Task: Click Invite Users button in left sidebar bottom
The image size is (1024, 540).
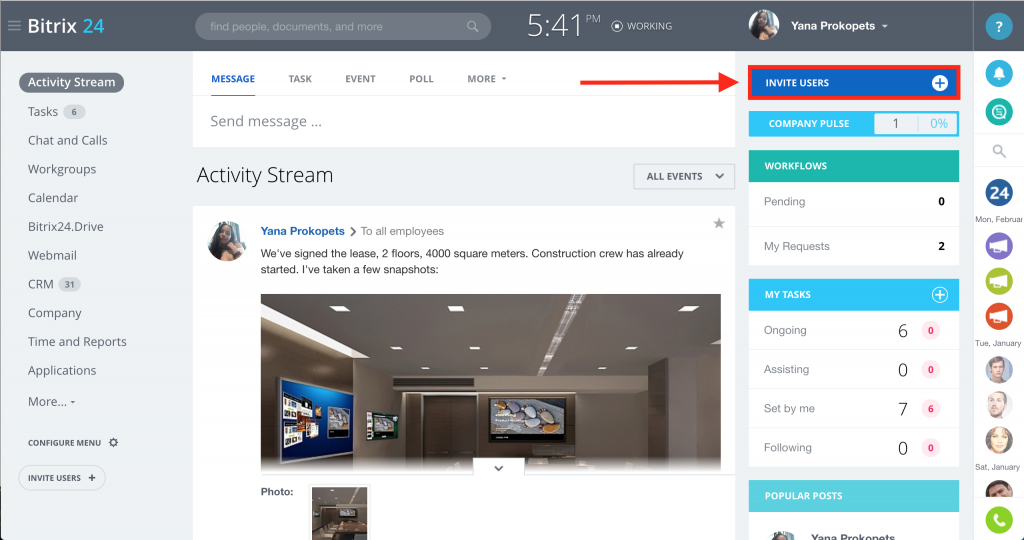Action: (x=61, y=478)
